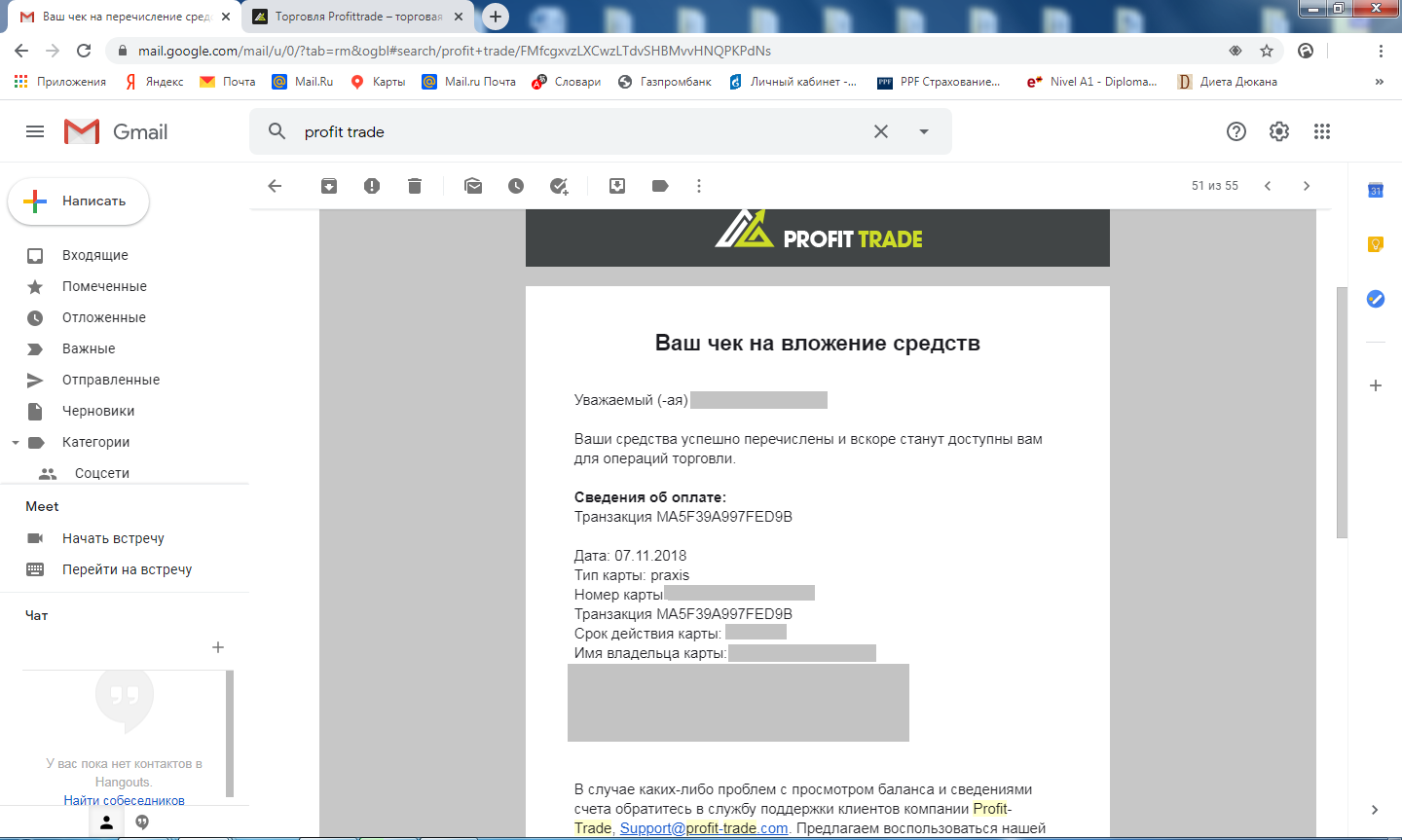Open the Google apps grid
The image size is (1402, 840).
1321,131
